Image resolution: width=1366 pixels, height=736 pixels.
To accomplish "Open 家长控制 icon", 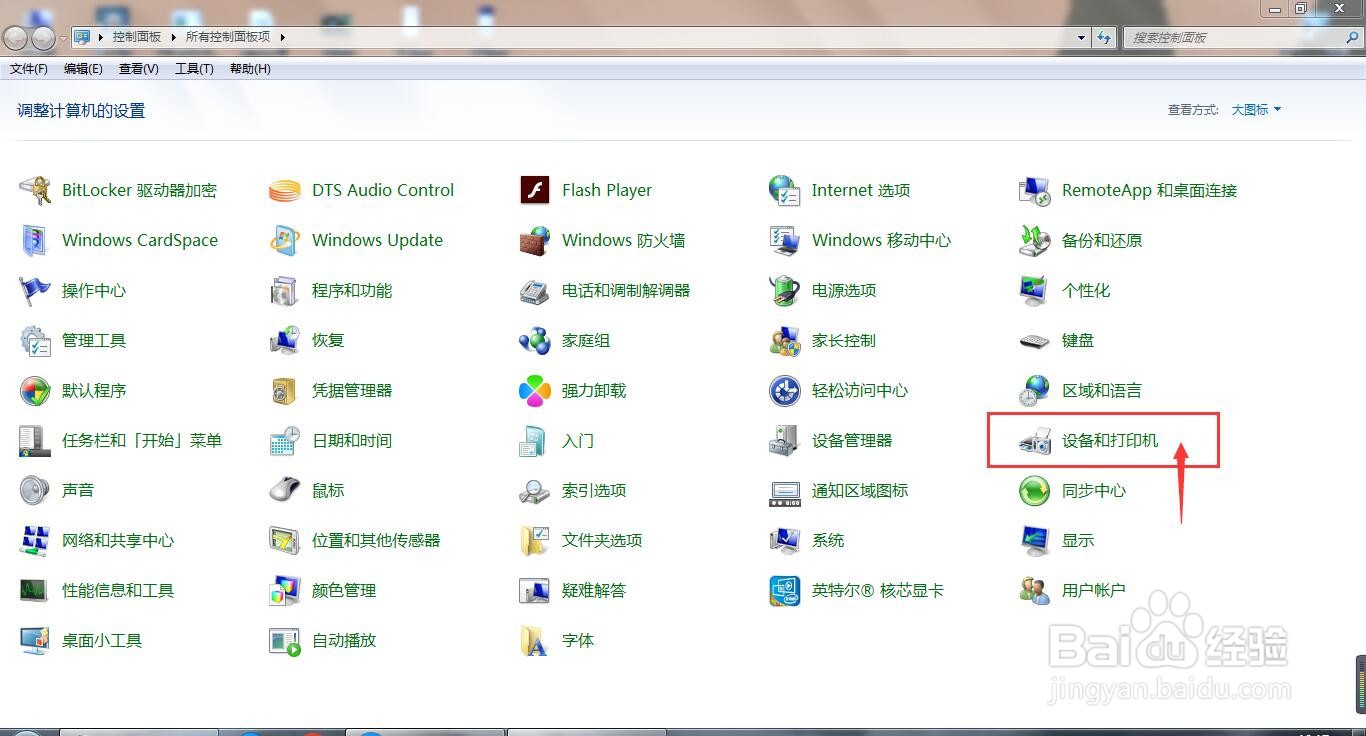I will coord(785,340).
